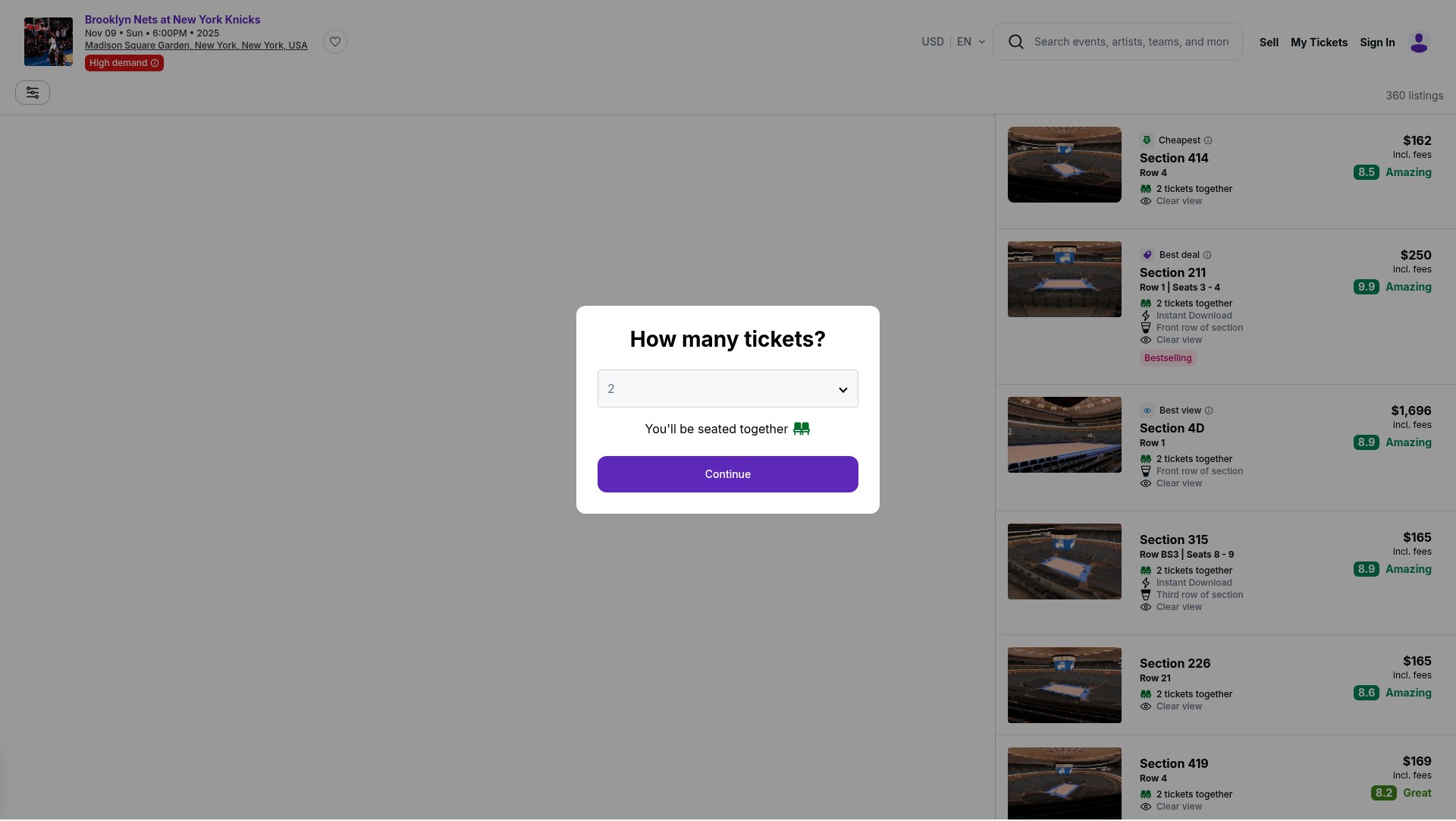Viewport: 1456px width, 821px height.
Task: Click the 9.9 Amazing rating badge
Action: coord(1392,287)
